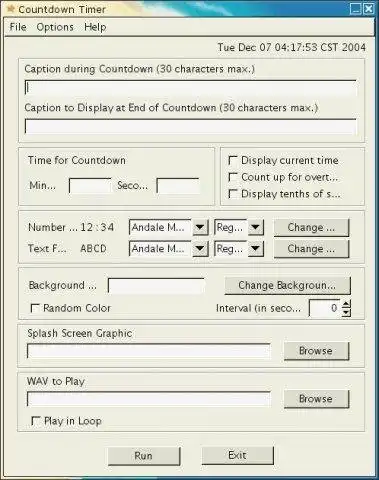
Task: Click the date text 'Tue Dec 07 04:17:53 CST 2004'
Action: coord(292,47)
